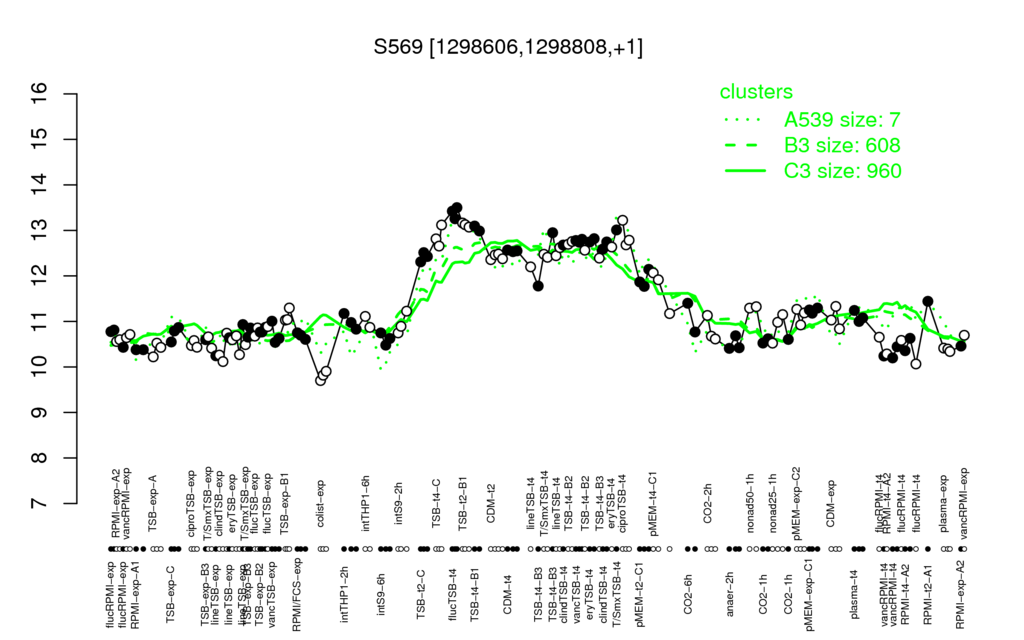Click the chart title 'S569 [1298606,1298808,+1]'

[508, 47]
